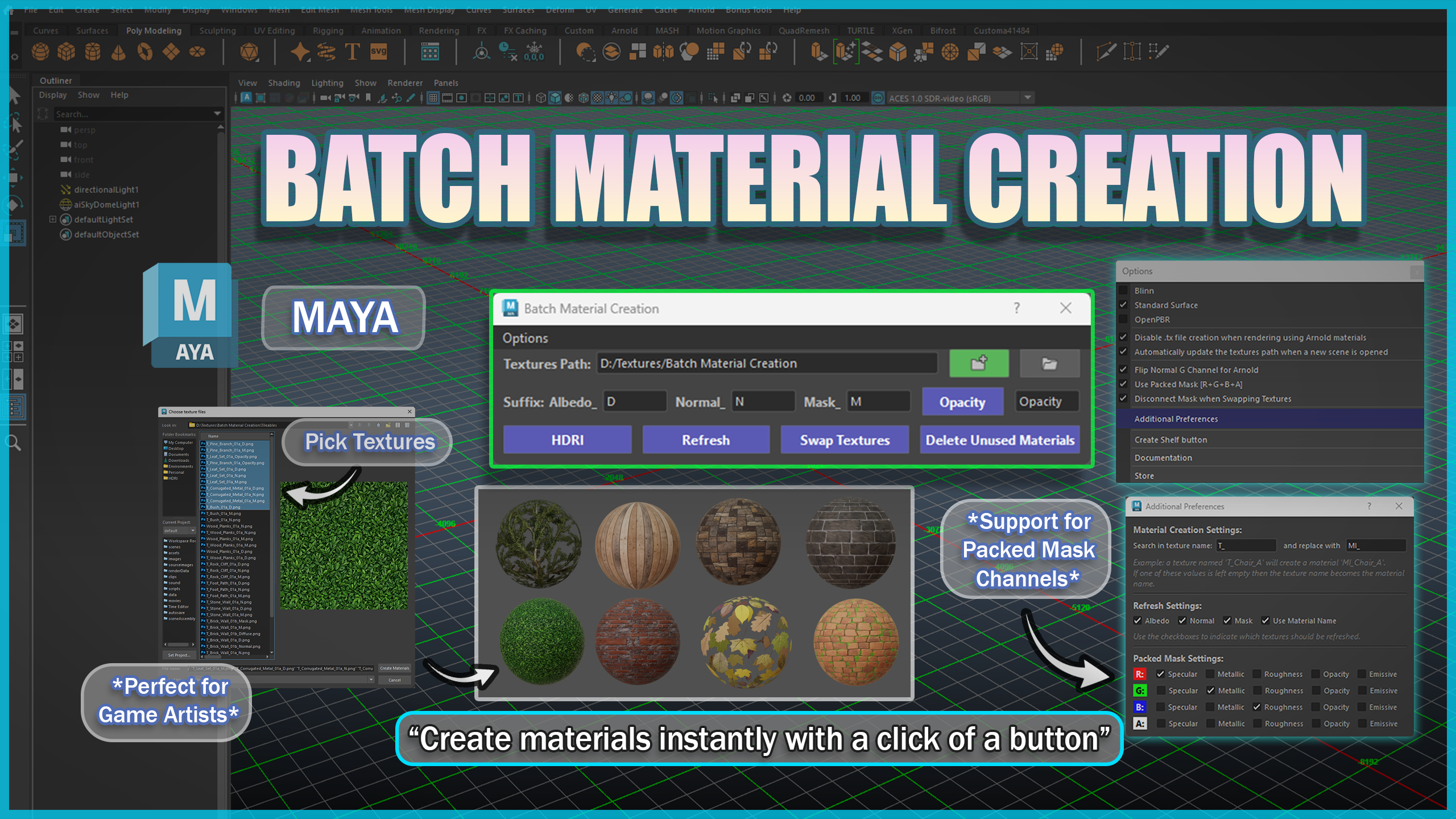Screen dimensions: 1456x819
Task: Create a polygon plane from the shelf
Action: click(171, 52)
